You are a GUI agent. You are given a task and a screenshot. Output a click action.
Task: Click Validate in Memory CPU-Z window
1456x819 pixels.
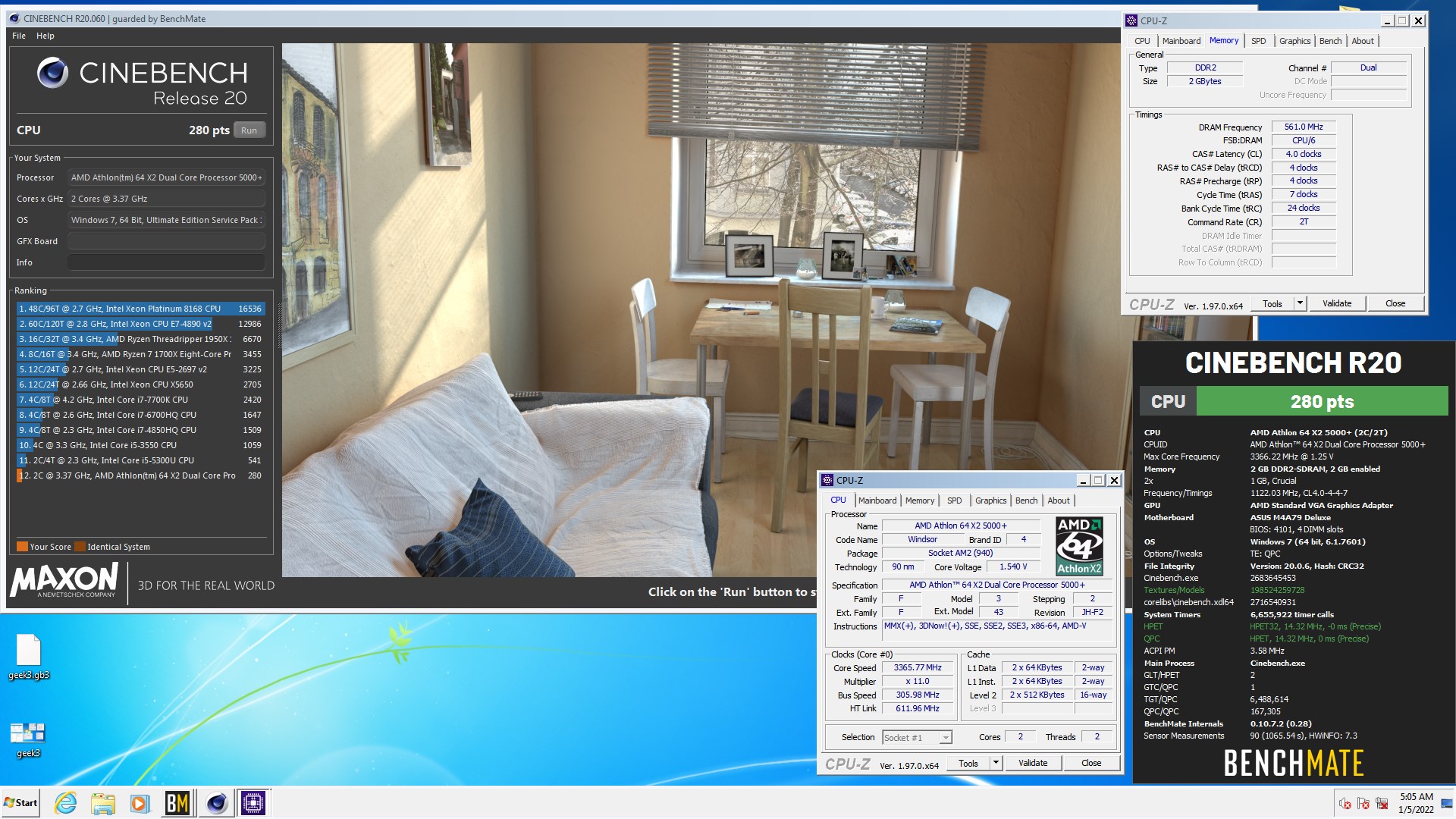(x=1337, y=303)
